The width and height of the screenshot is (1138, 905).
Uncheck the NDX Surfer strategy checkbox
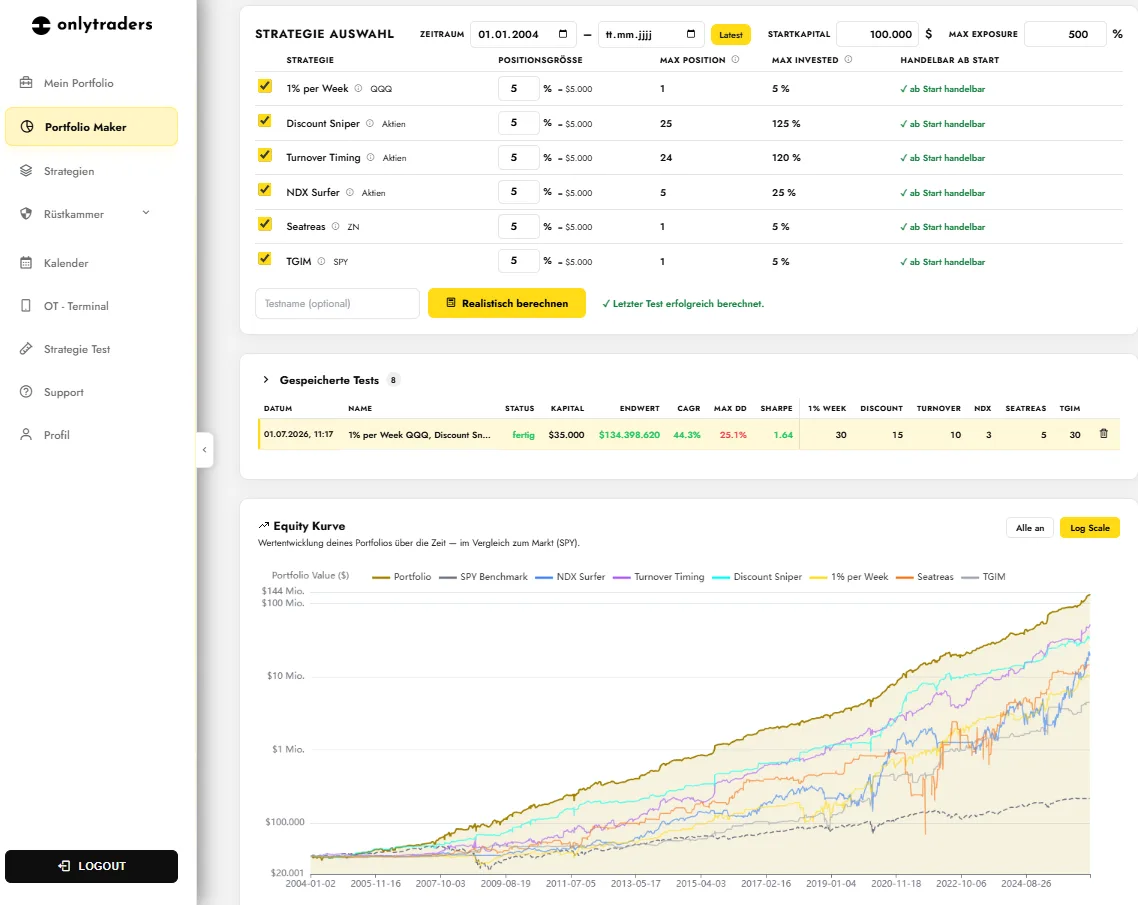[x=265, y=190]
